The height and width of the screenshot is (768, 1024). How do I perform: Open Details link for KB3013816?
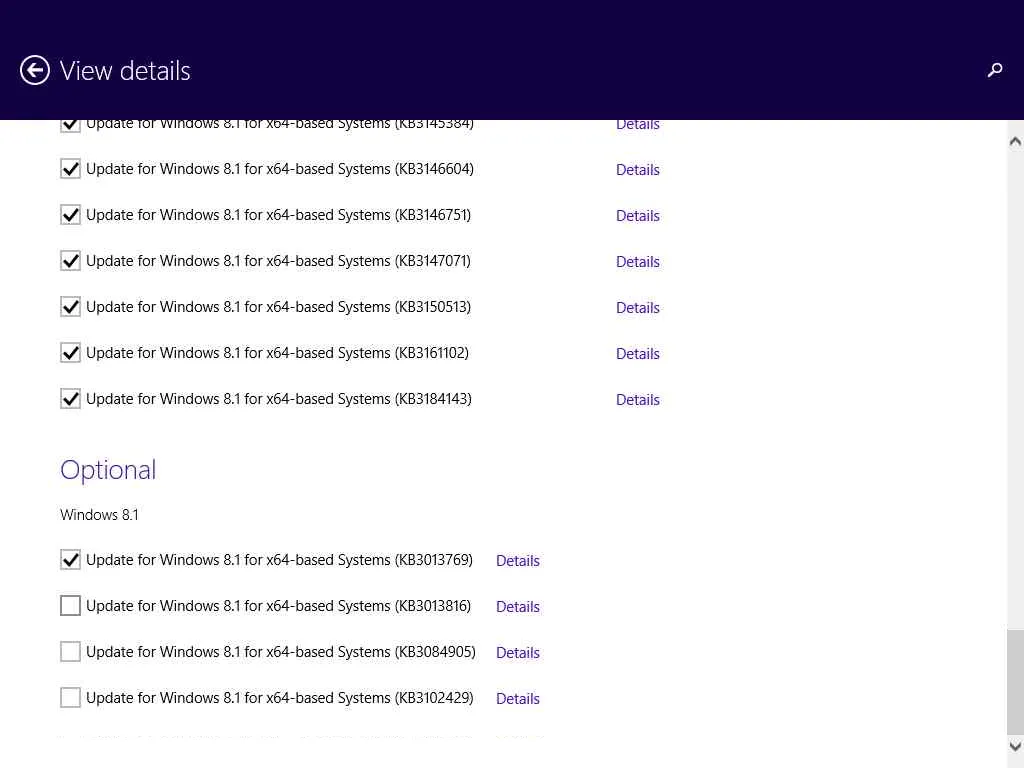[x=517, y=607]
